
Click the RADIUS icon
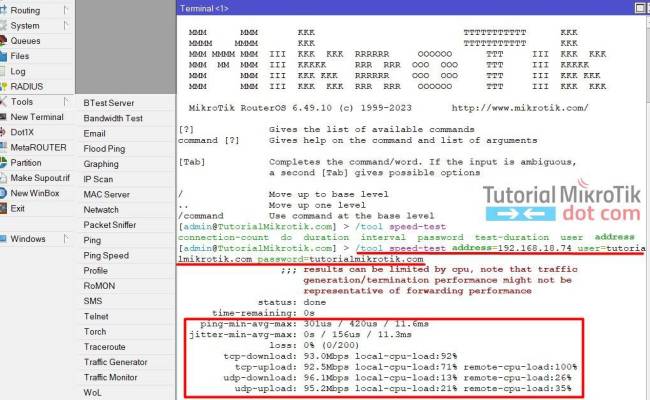3,87
